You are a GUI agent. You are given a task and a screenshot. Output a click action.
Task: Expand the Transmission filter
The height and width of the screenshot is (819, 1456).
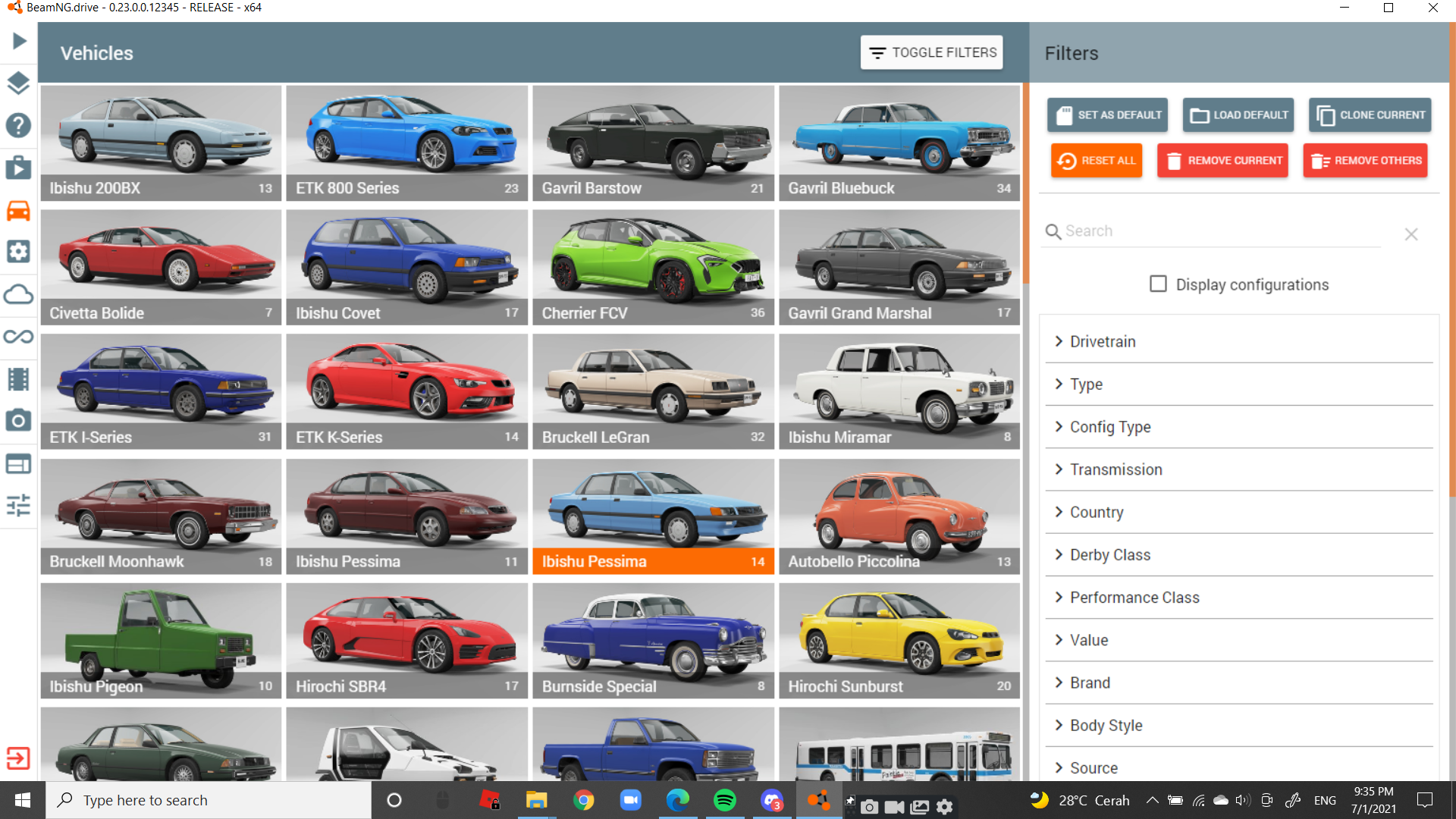tap(1239, 469)
